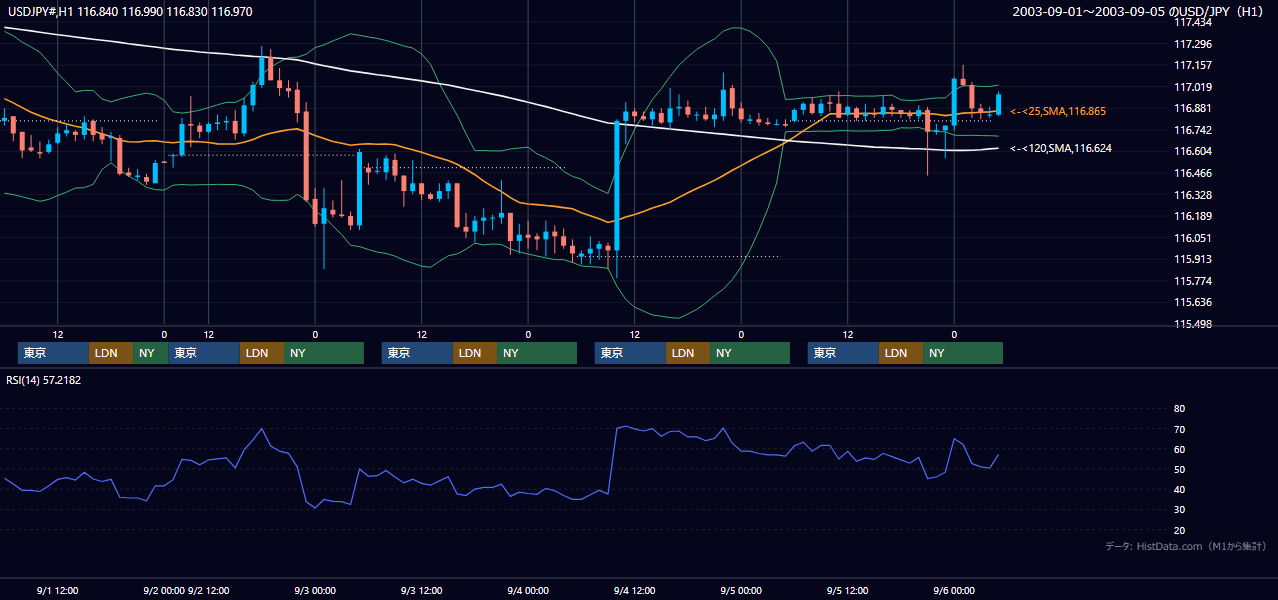The height and width of the screenshot is (600, 1278).
Task: Select the 9/3 12:00 time axis marker
Action: coord(421,590)
